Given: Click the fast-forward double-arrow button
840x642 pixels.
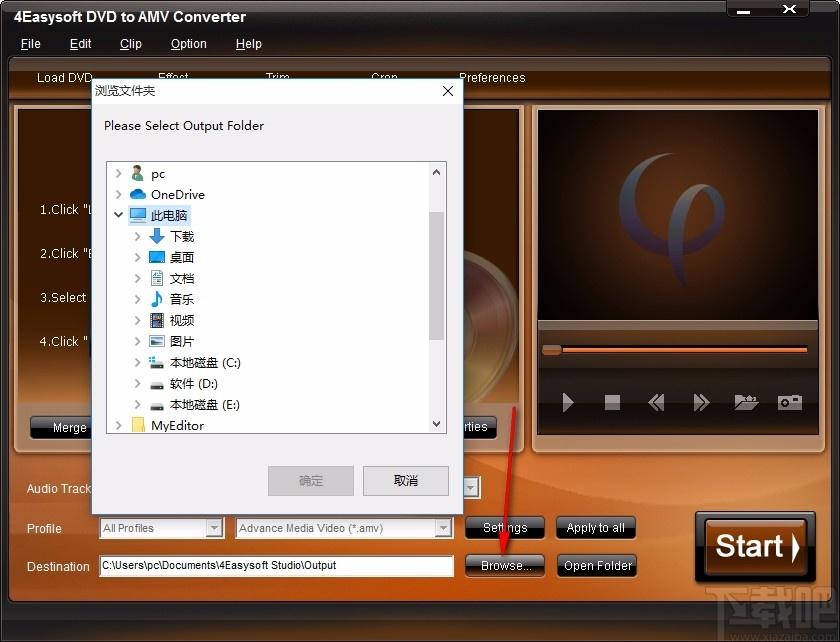Looking at the screenshot, I should click(x=701, y=402).
